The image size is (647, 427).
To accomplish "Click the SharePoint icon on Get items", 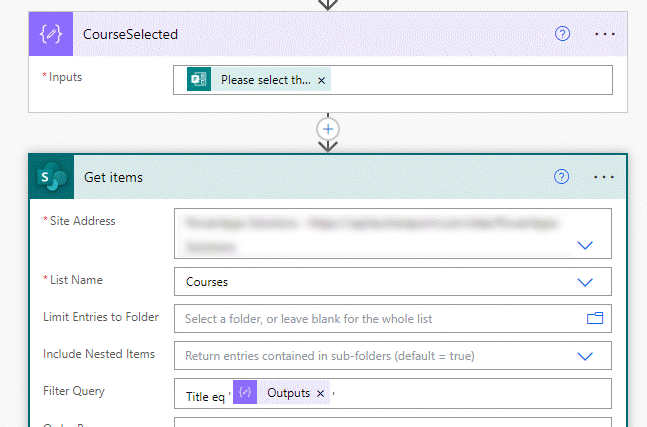I will [52, 177].
